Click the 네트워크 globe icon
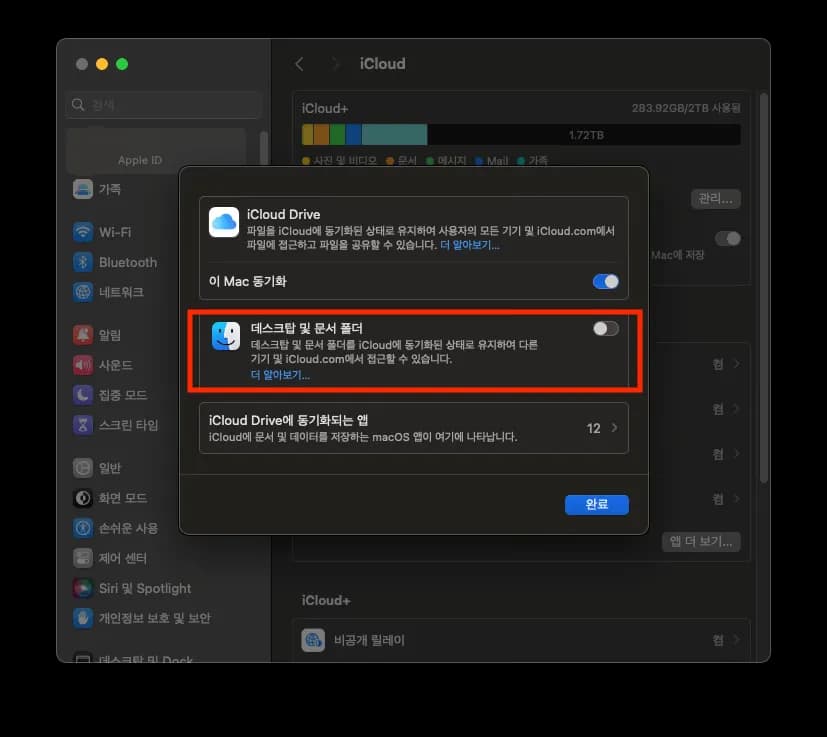827x737 pixels. 84,292
